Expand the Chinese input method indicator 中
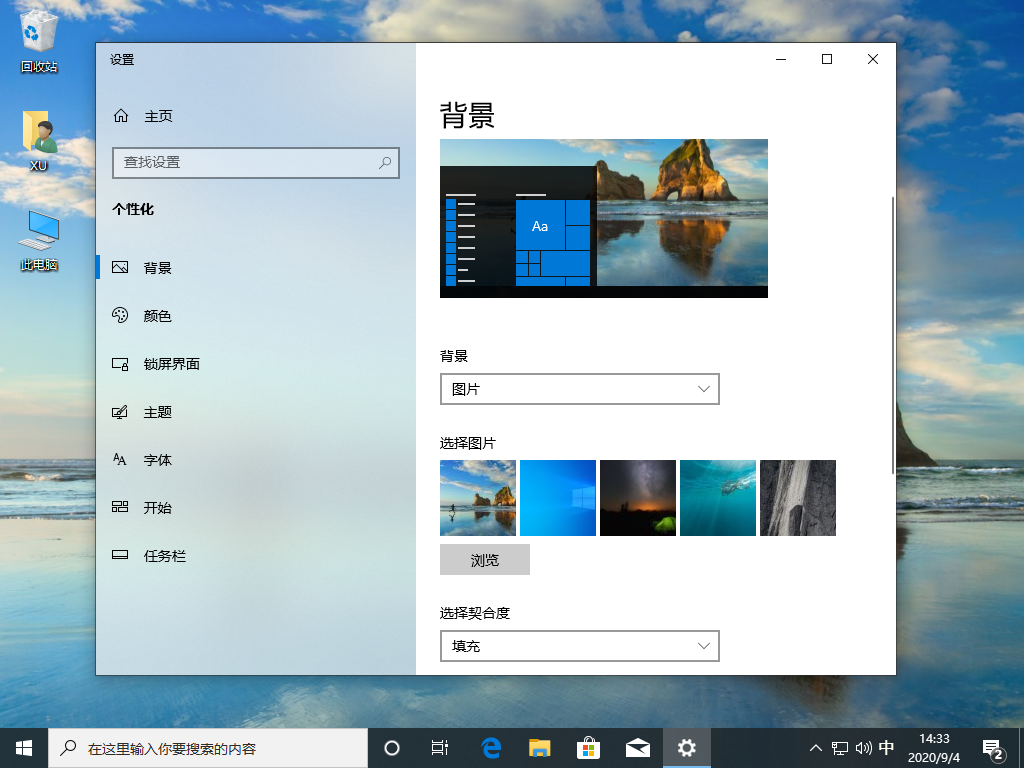This screenshot has width=1024, height=768. pos(888,747)
